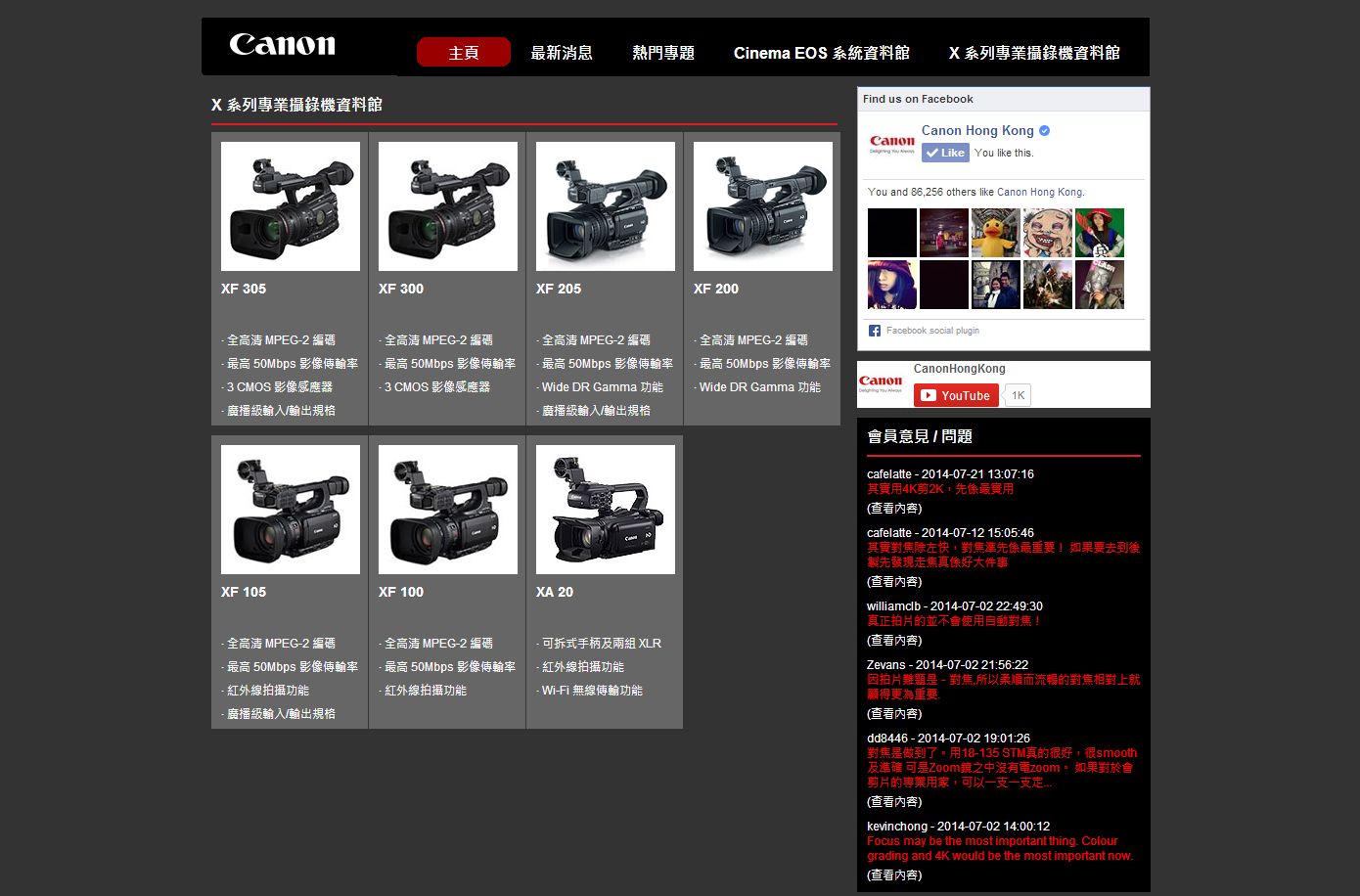Viewport: 1360px width, 896px height.
Task: Select the XA 20 model title
Action: point(555,592)
